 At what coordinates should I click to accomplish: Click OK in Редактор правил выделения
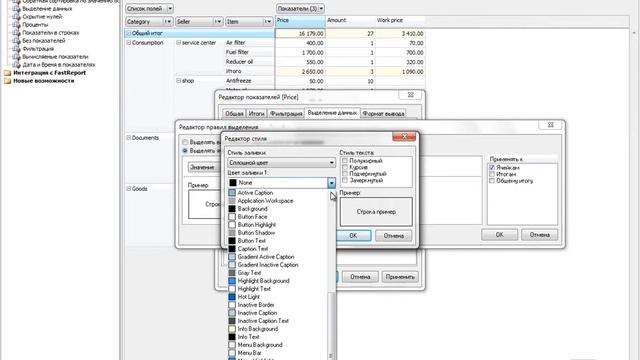coord(500,235)
